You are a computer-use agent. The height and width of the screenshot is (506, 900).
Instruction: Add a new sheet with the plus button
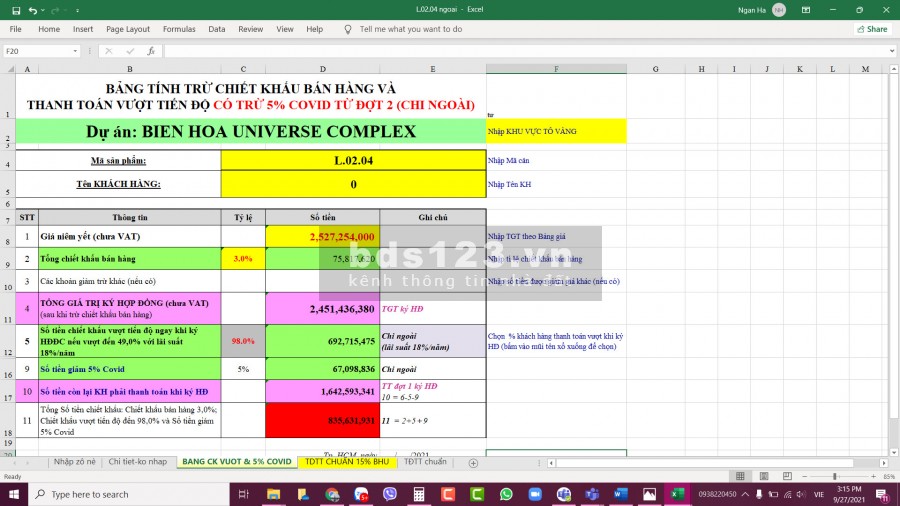pyautogui.click(x=473, y=463)
